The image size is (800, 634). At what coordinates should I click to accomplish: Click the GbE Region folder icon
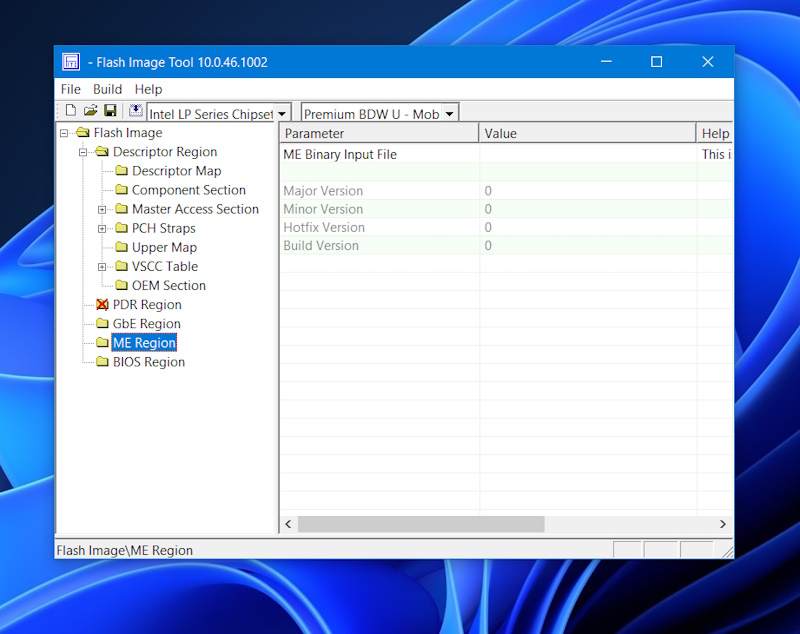point(102,323)
